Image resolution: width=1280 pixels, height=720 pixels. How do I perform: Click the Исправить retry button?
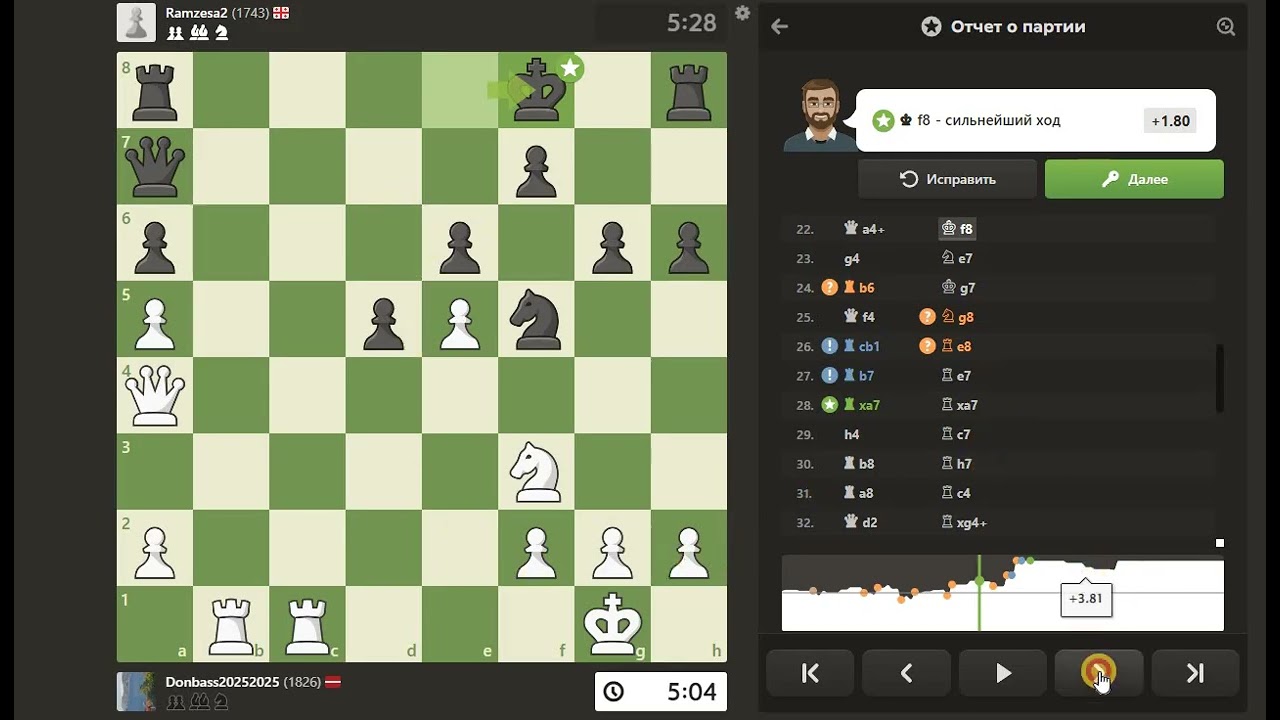pyautogui.click(x=947, y=179)
